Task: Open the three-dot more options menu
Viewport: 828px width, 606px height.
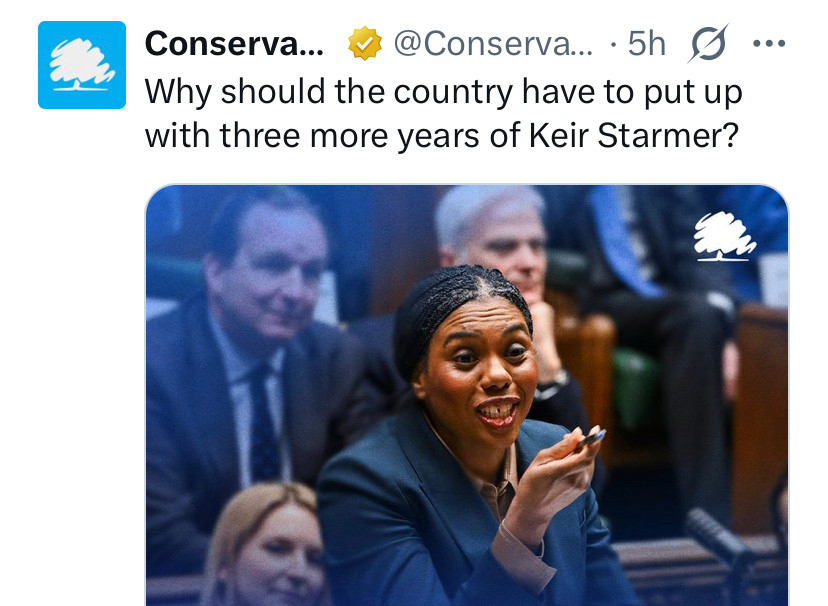Action: pos(768,44)
